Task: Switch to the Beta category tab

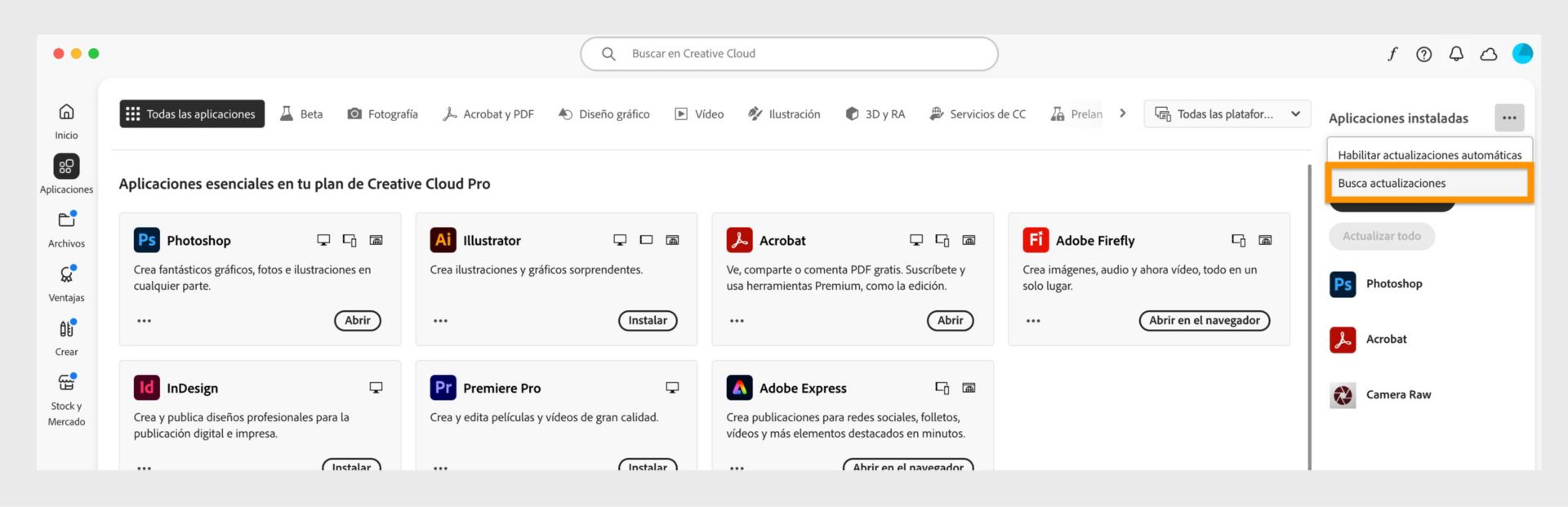Action: [301, 114]
